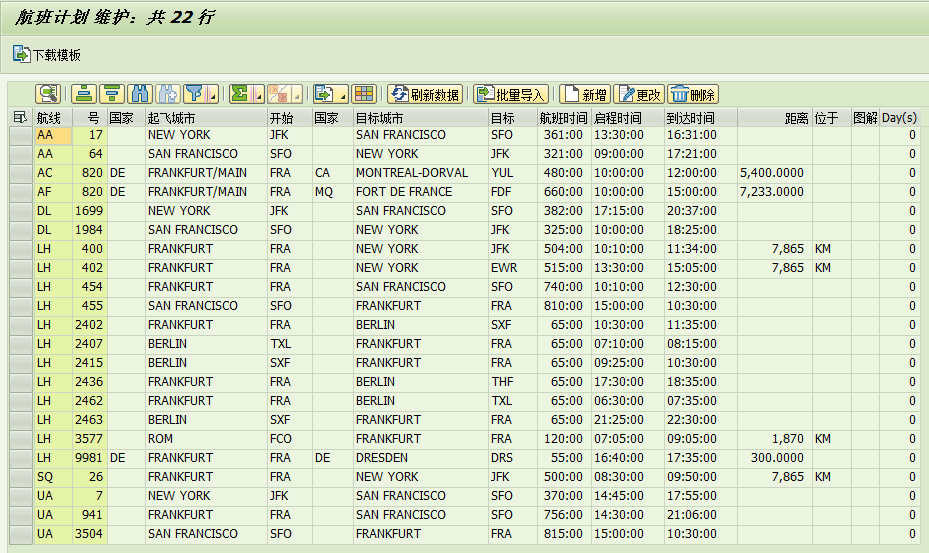The image size is (929, 553).
Task: Click flight time 815:00 cell
Action: pos(563,534)
